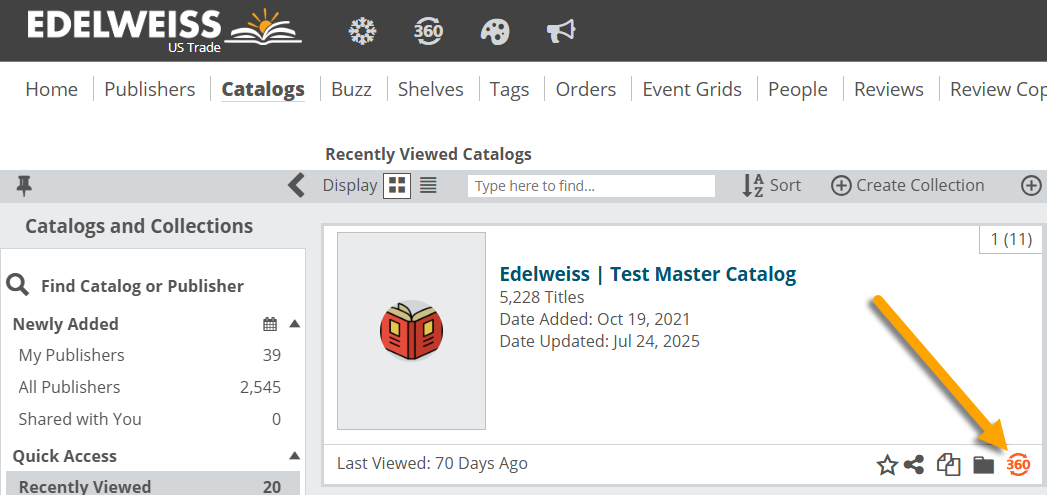Image resolution: width=1047 pixels, height=495 pixels.
Task: Pin the Catalogs and Collections panel
Action: pyautogui.click(x=25, y=185)
